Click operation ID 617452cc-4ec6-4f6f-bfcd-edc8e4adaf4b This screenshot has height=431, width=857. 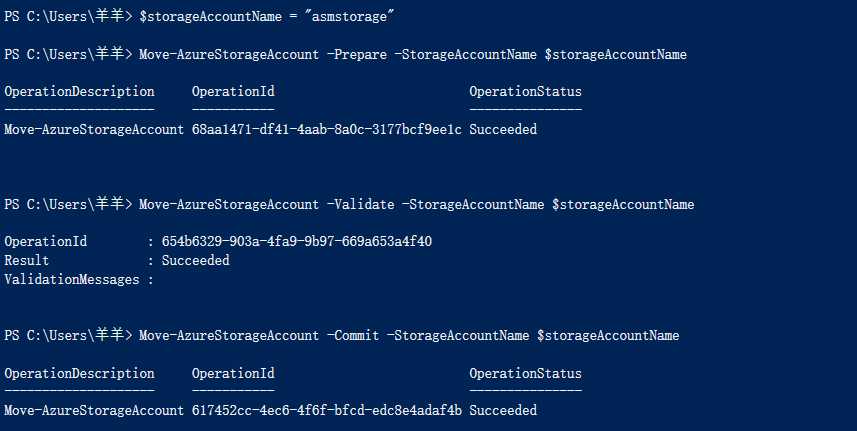pyautogui.click(x=326, y=410)
